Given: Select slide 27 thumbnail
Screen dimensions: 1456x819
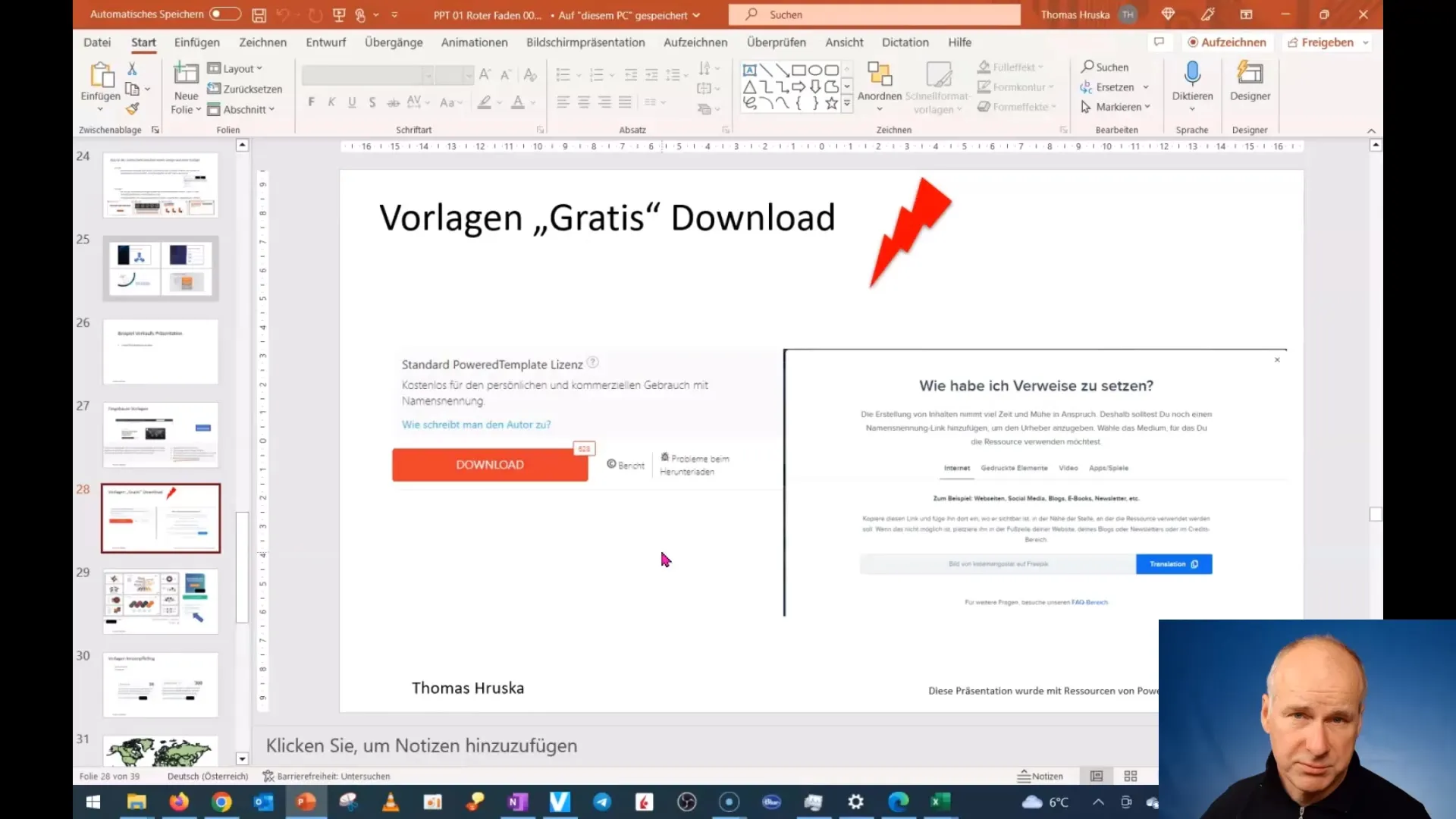Looking at the screenshot, I should pyautogui.click(x=161, y=435).
